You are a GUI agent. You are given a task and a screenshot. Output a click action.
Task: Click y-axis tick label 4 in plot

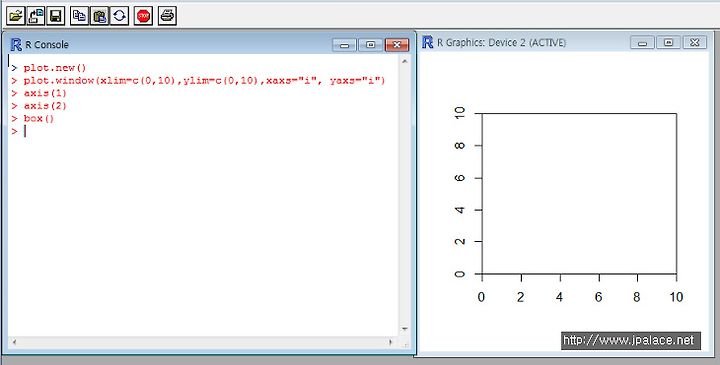[x=459, y=210]
